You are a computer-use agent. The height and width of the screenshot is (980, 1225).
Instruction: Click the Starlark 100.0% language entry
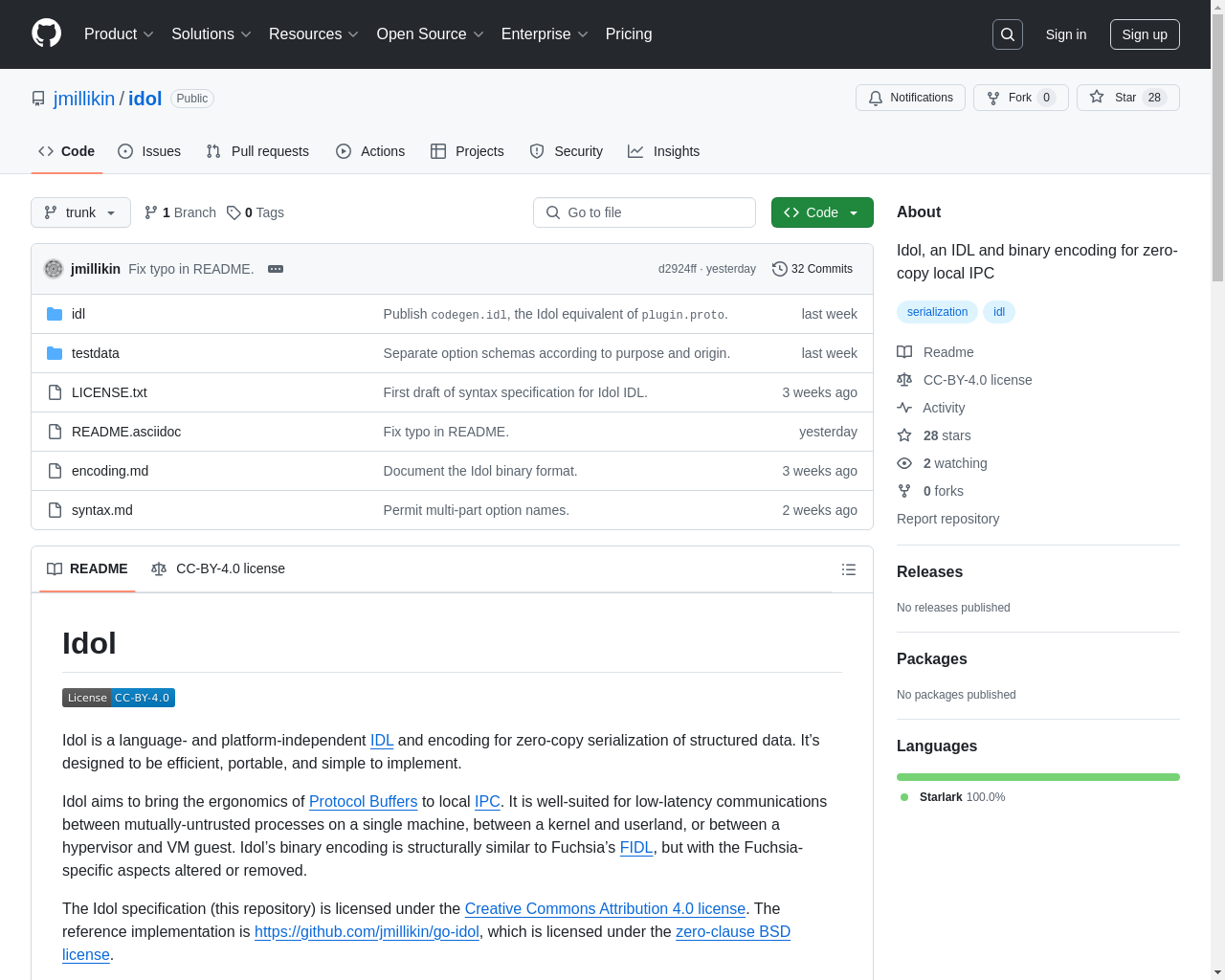coord(952,797)
